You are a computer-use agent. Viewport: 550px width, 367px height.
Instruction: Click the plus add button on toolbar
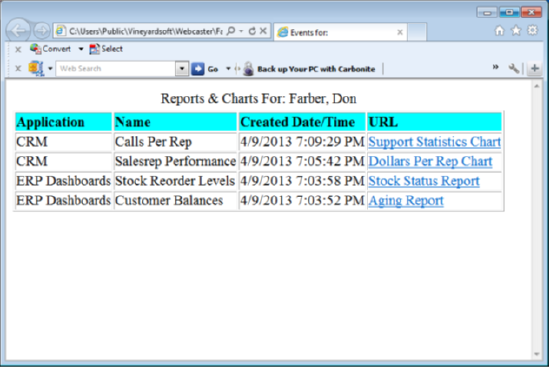tap(535, 68)
